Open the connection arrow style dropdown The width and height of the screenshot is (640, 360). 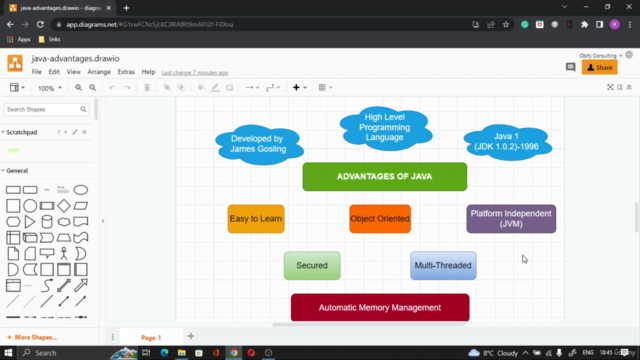pyautogui.click(x=252, y=87)
